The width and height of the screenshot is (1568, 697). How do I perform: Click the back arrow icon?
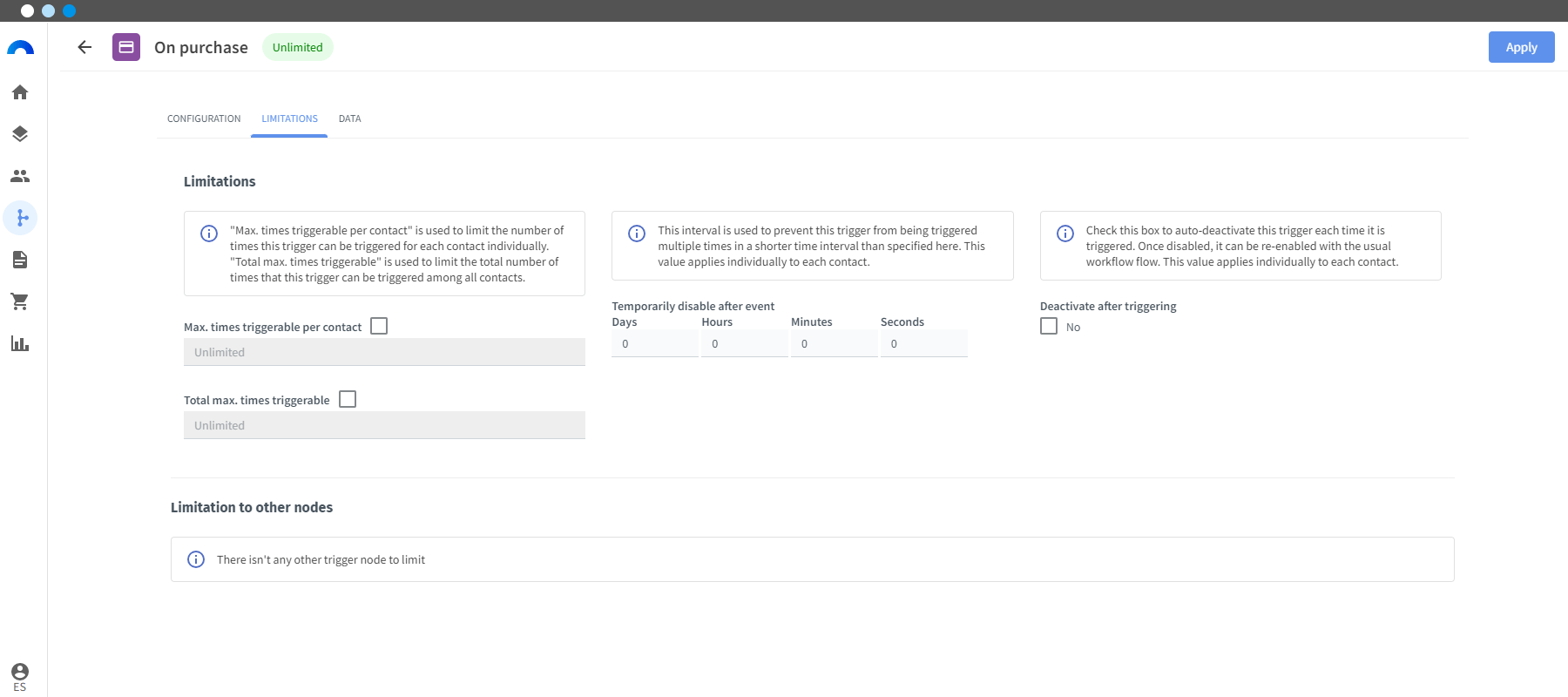[x=84, y=47]
